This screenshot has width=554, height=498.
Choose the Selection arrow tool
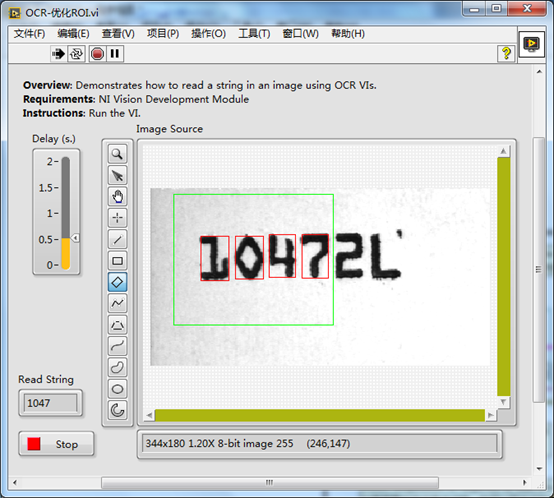coord(117,175)
